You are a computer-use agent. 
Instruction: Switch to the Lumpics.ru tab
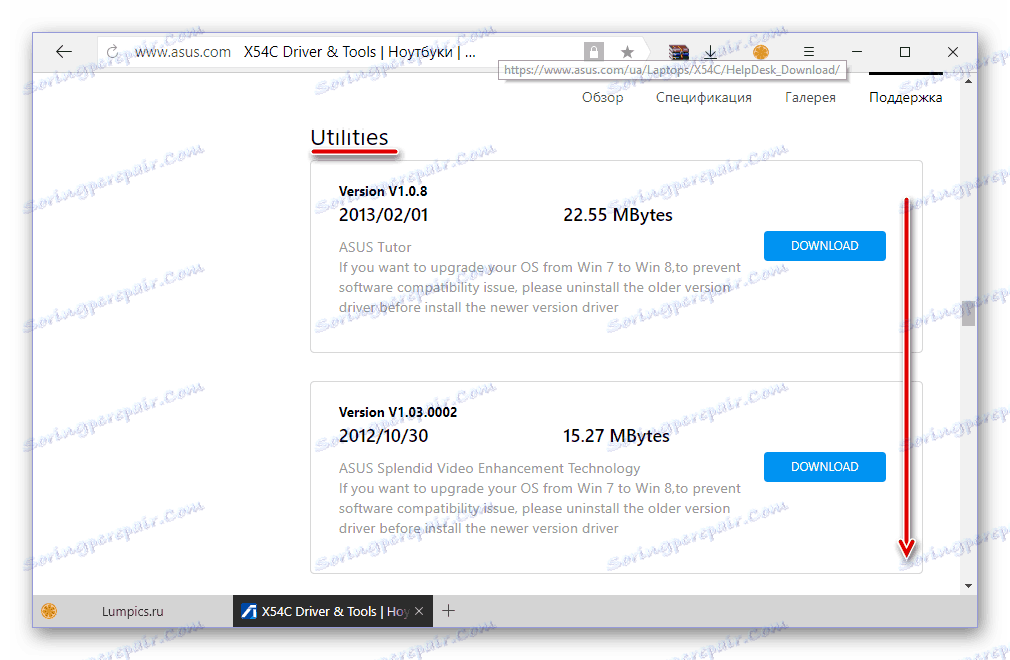click(133, 611)
